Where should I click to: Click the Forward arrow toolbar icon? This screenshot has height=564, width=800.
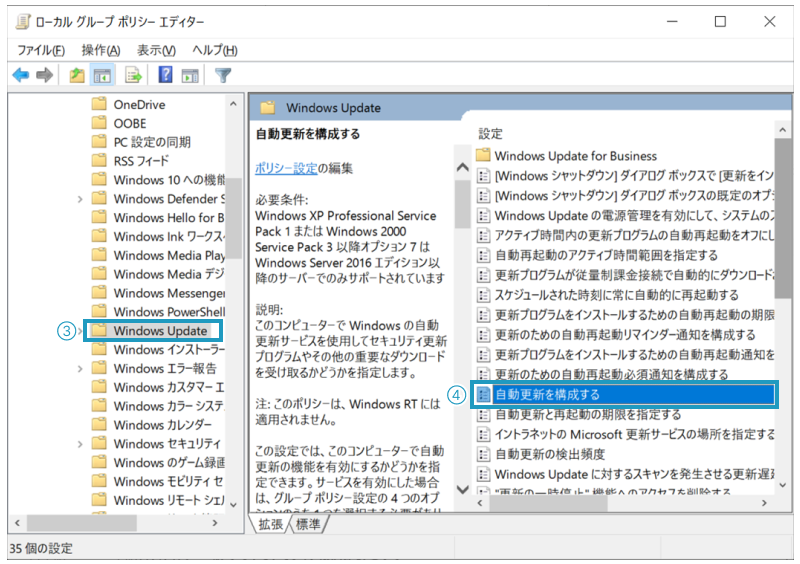pyautogui.click(x=45, y=76)
